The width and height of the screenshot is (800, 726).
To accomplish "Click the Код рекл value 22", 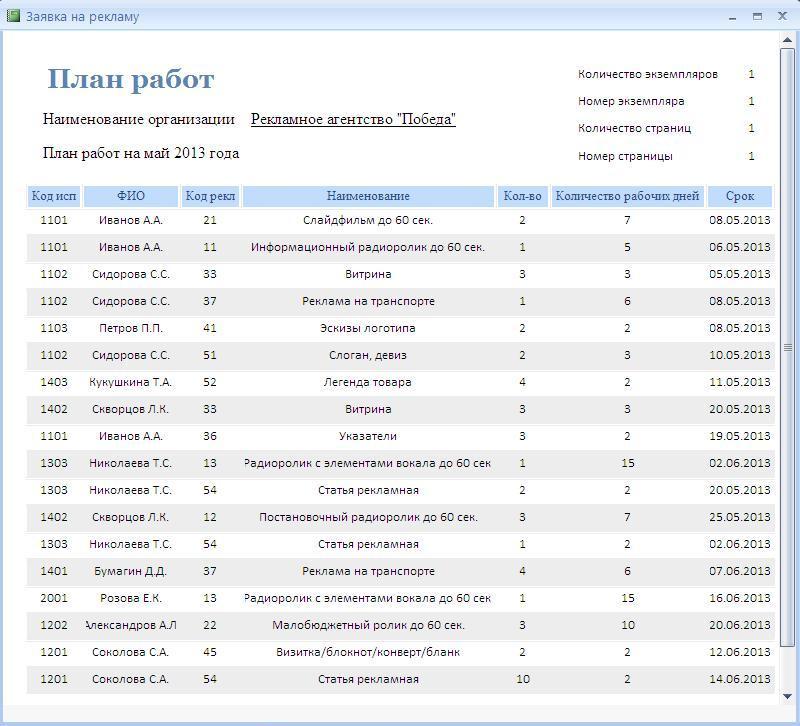I will tap(210, 625).
